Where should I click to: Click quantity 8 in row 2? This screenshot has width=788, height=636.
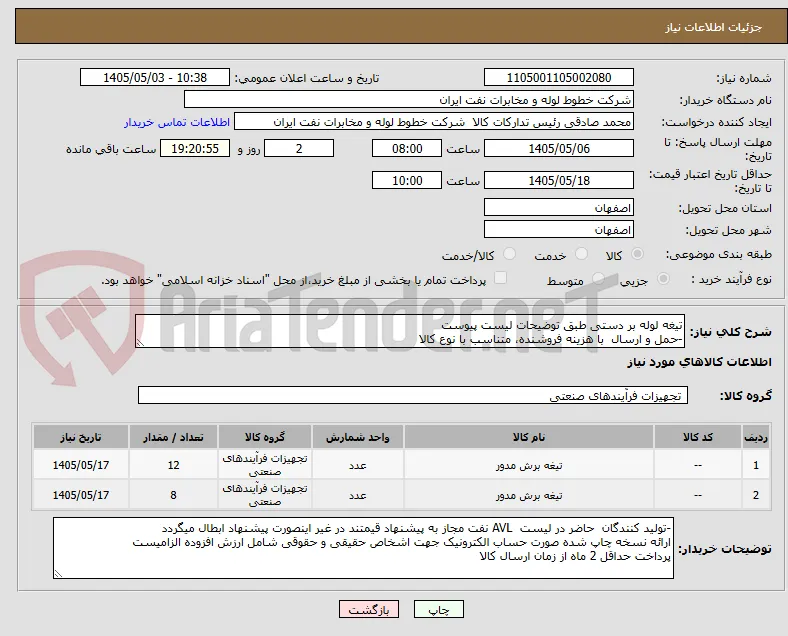[x=173, y=495]
